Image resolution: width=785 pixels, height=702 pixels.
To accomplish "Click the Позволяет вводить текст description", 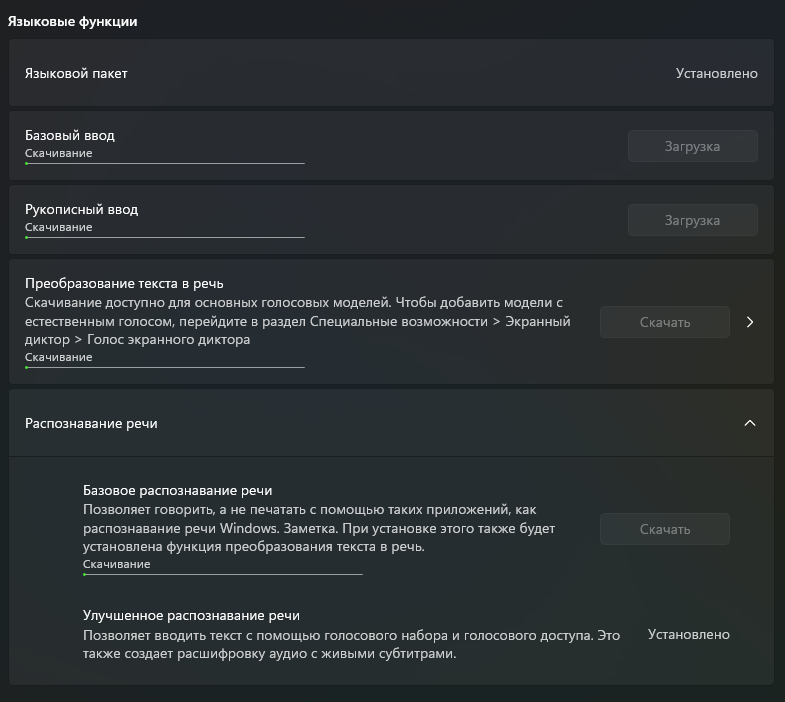I will [351, 644].
